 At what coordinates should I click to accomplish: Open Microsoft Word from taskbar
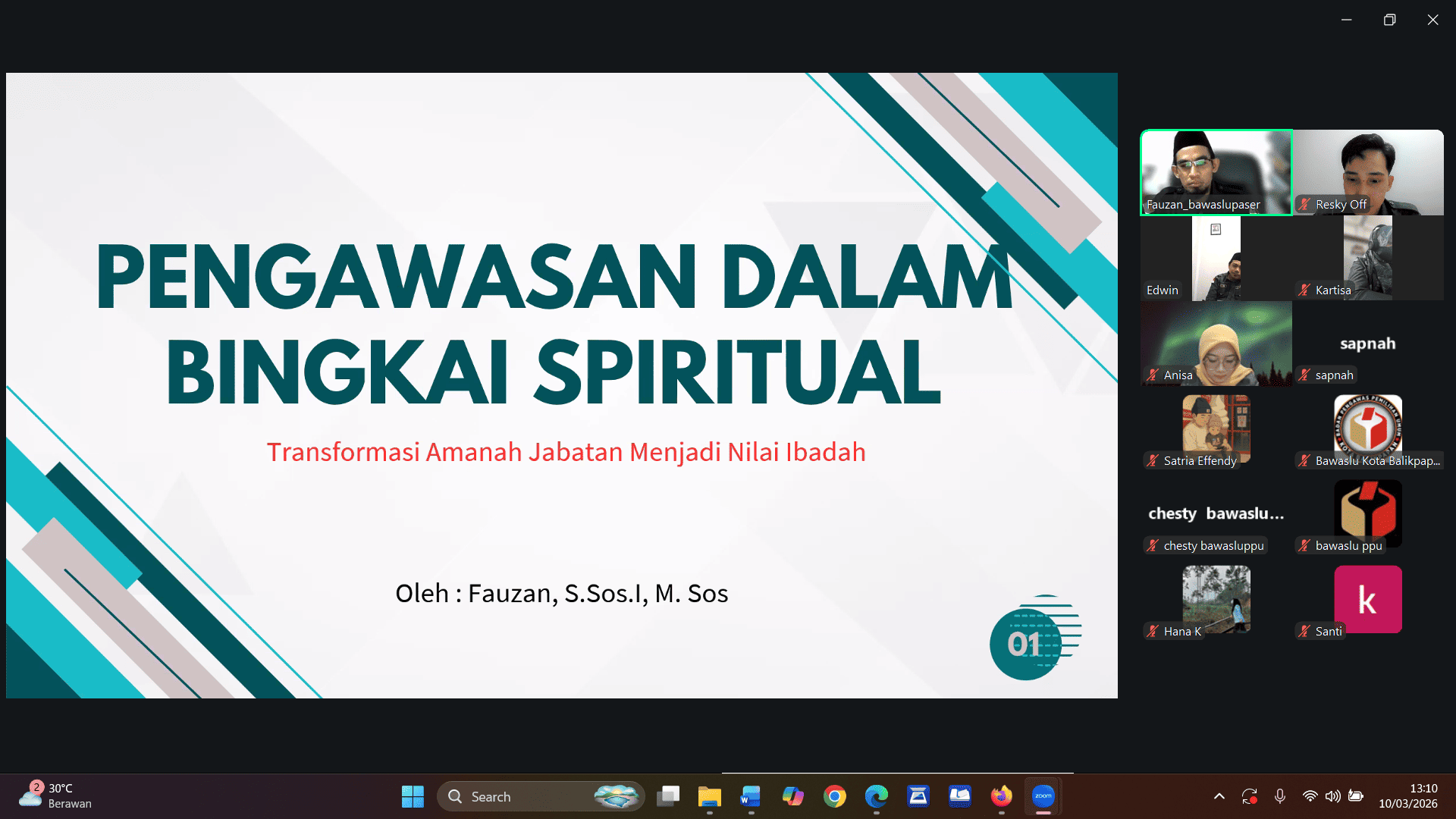pyautogui.click(x=751, y=796)
